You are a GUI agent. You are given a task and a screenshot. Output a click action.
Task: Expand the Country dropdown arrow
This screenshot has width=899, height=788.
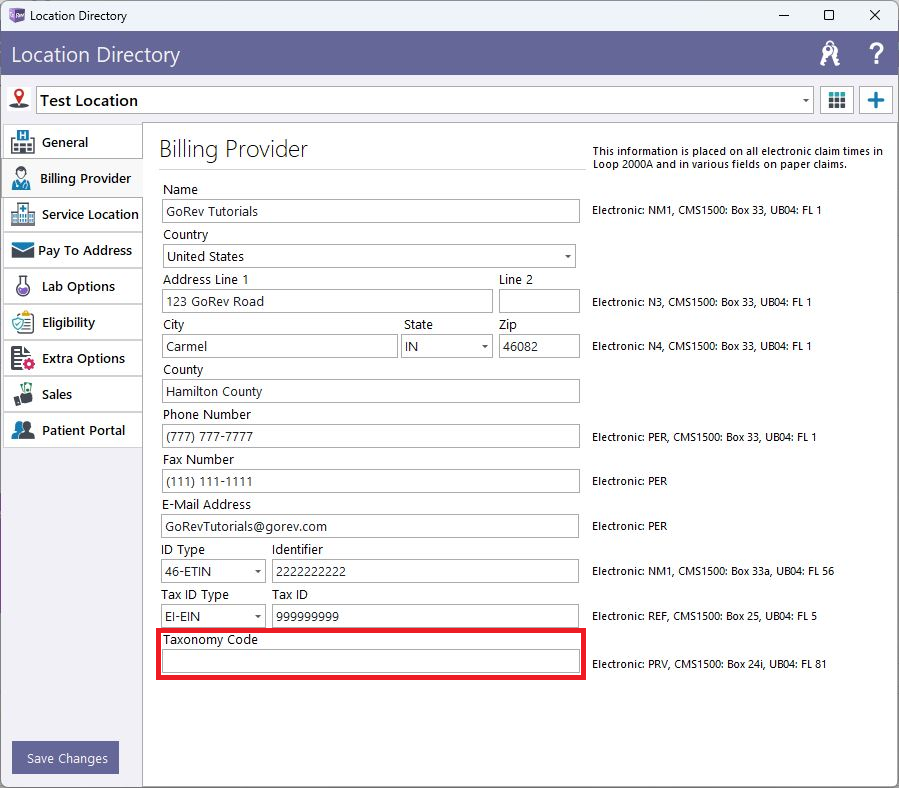tap(568, 256)
